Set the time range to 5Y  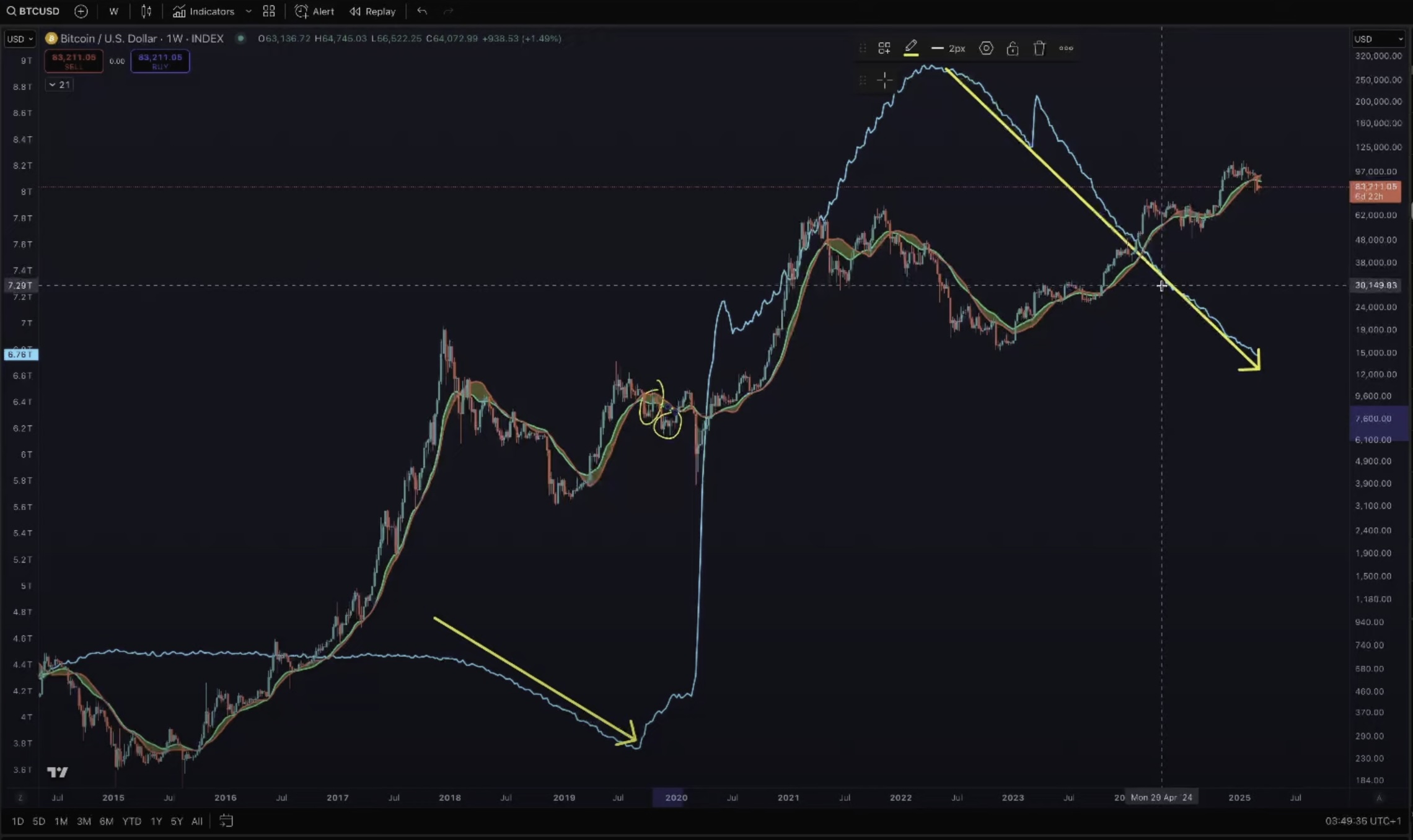pyautogui.click(x=177, y=821)
